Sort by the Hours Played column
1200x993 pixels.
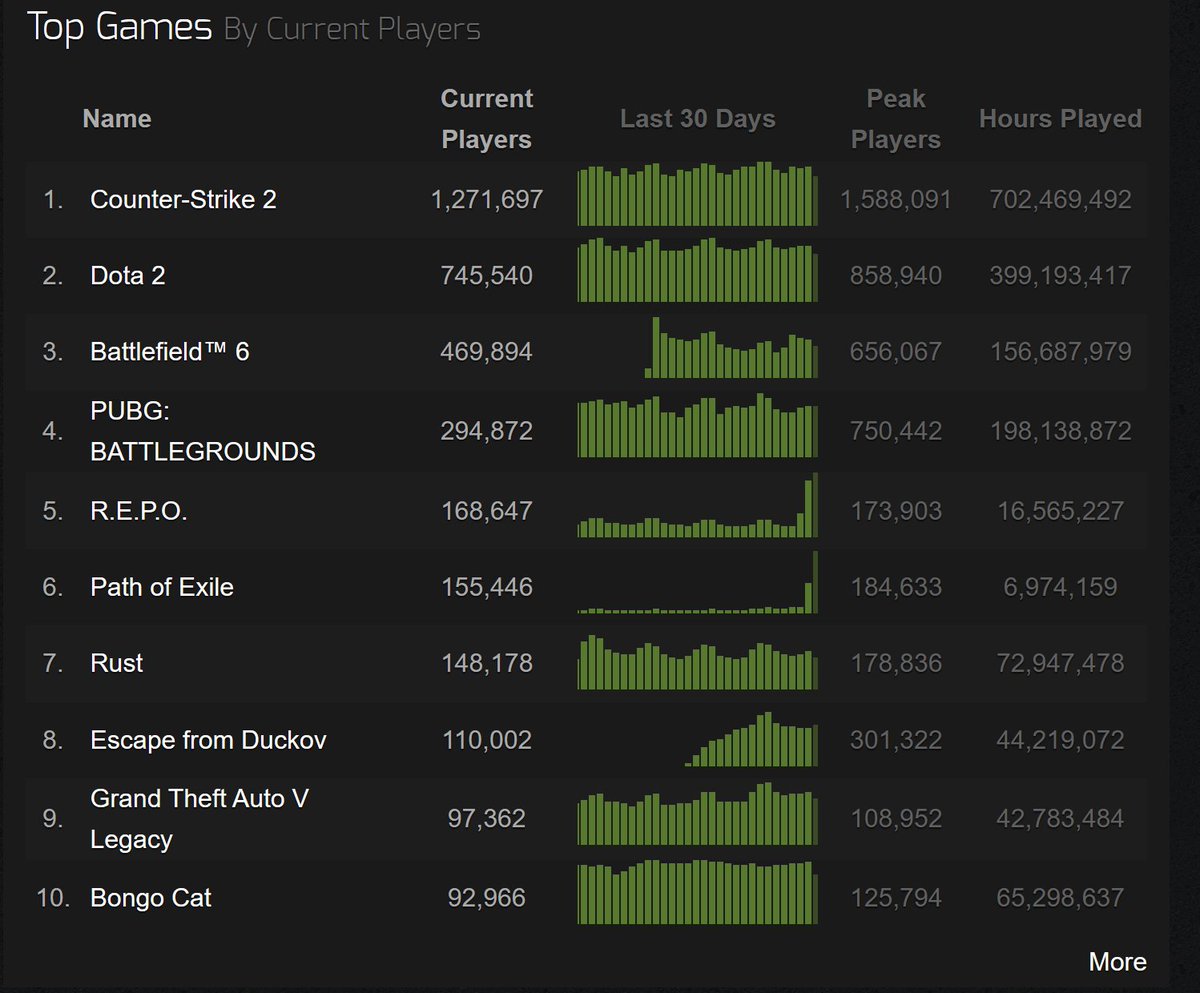[x=1060, y=118]
